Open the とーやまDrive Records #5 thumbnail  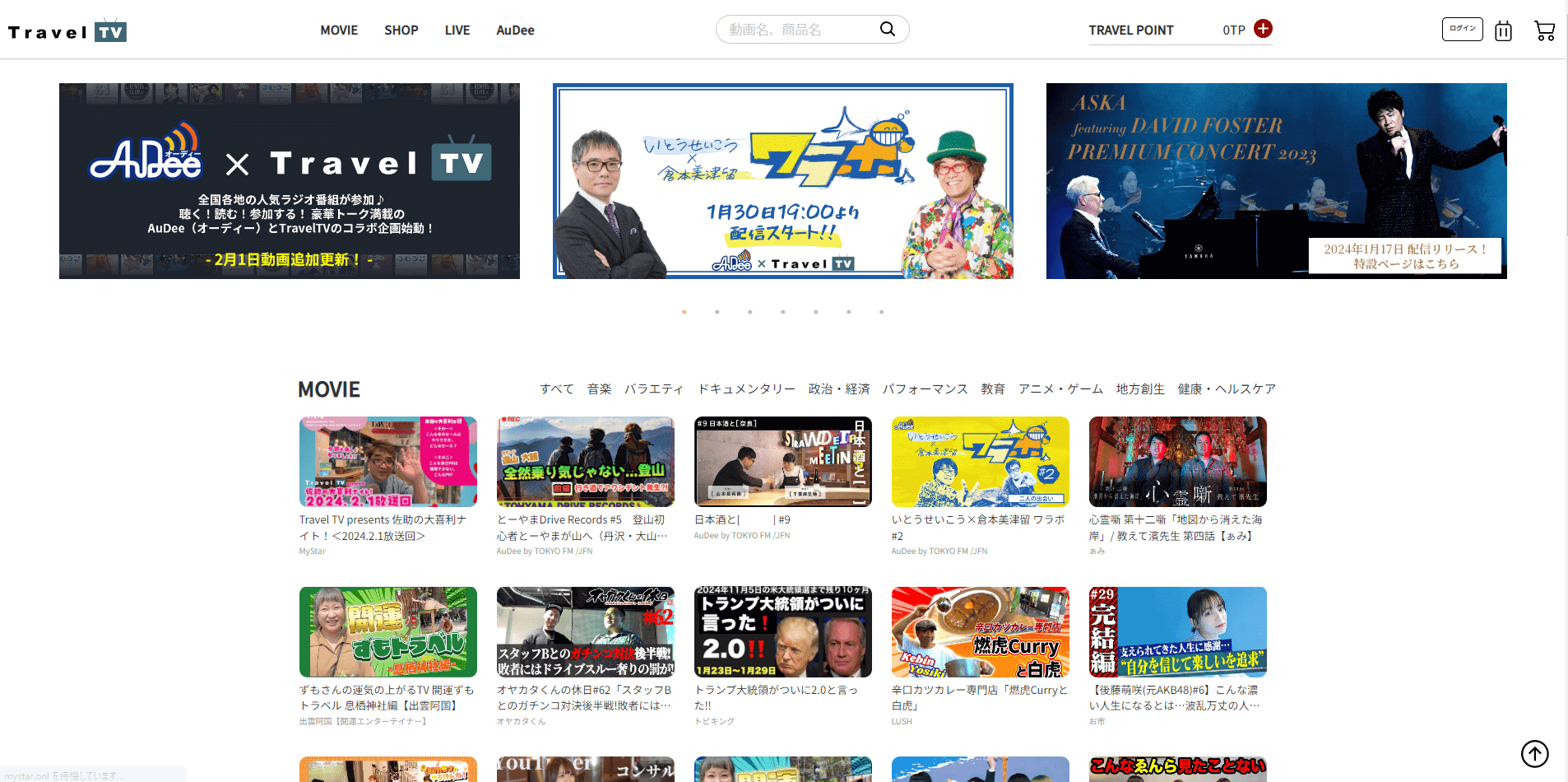(x=586, y=461)
